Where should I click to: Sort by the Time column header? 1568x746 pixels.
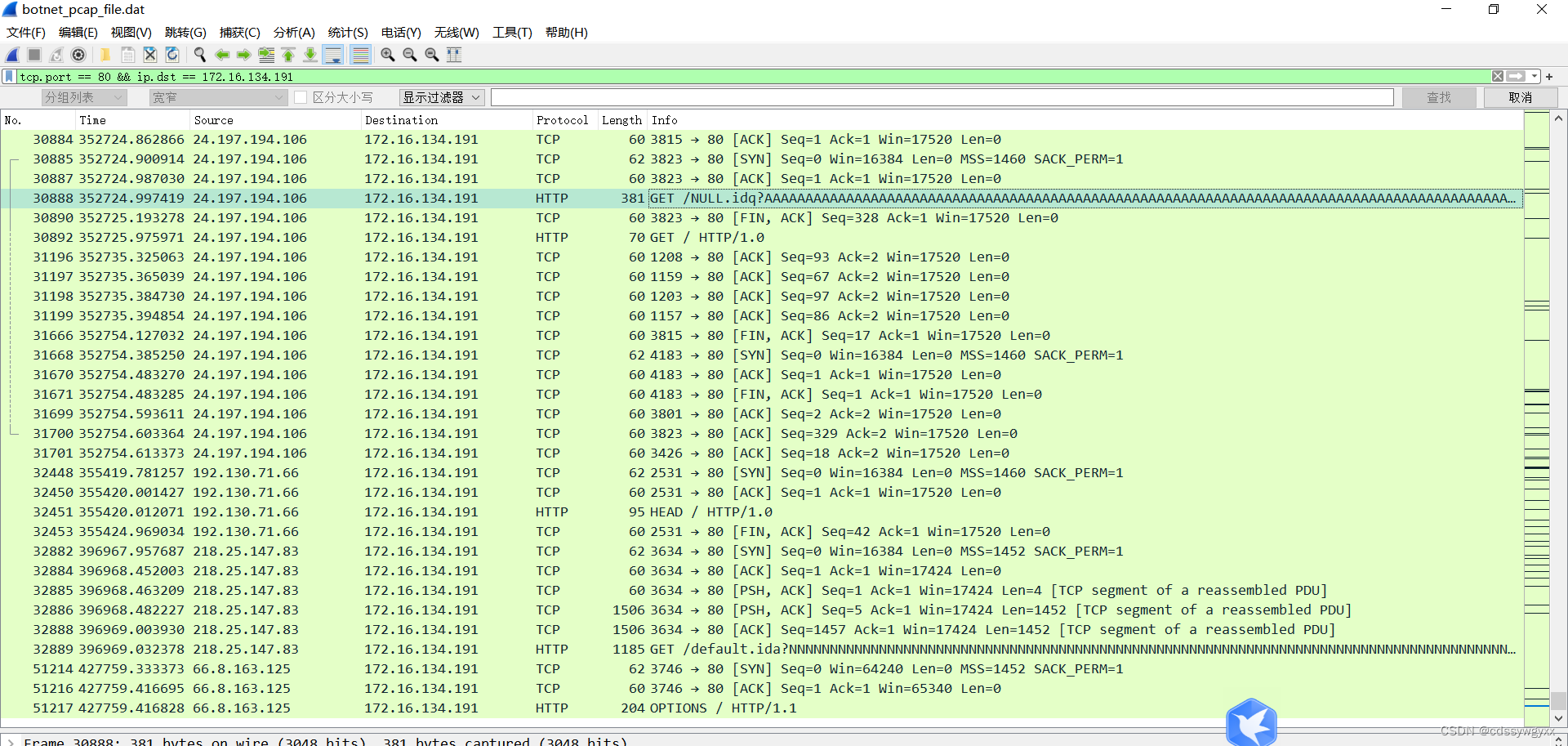click(133, 120)
